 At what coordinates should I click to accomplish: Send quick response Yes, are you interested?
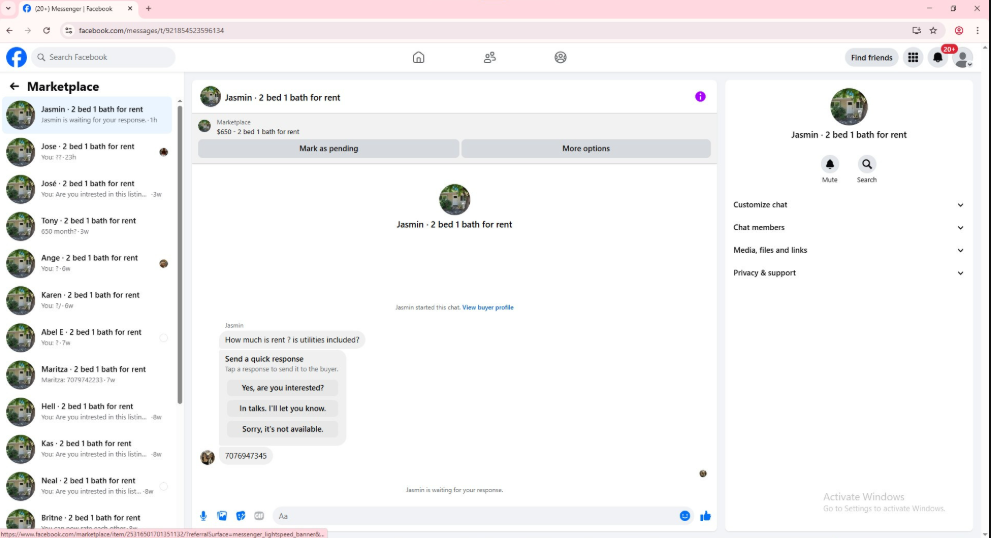(x=283, y=388)
